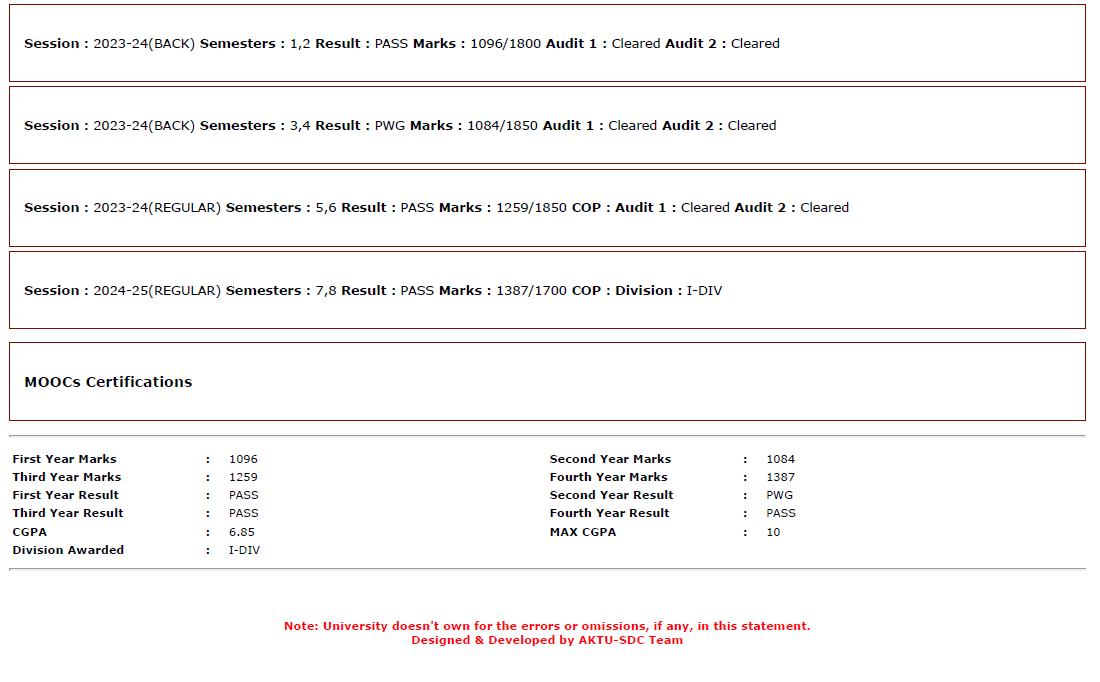This screenshot has height=682, width=1100.
Task: Click Audit 2 Cleared in Semesters 5,6 row
Action: click(x=791, y=208)
